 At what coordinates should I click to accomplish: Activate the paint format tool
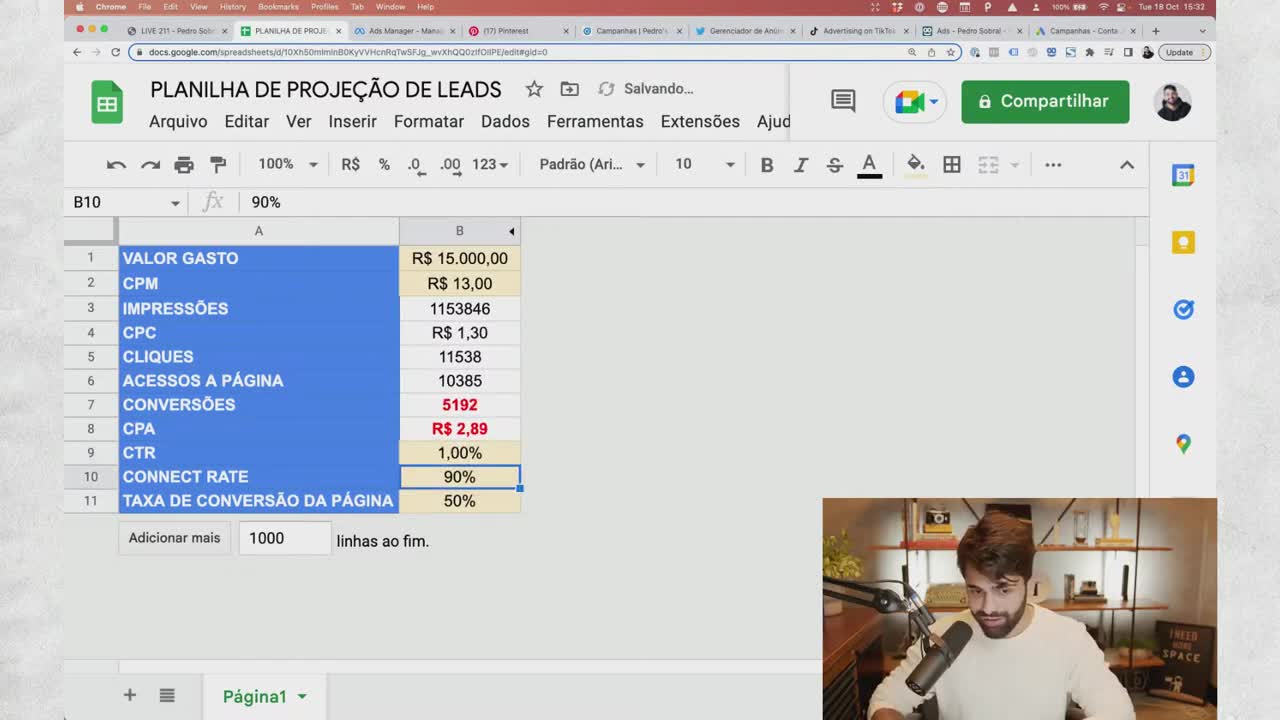(x=218, y=165)
